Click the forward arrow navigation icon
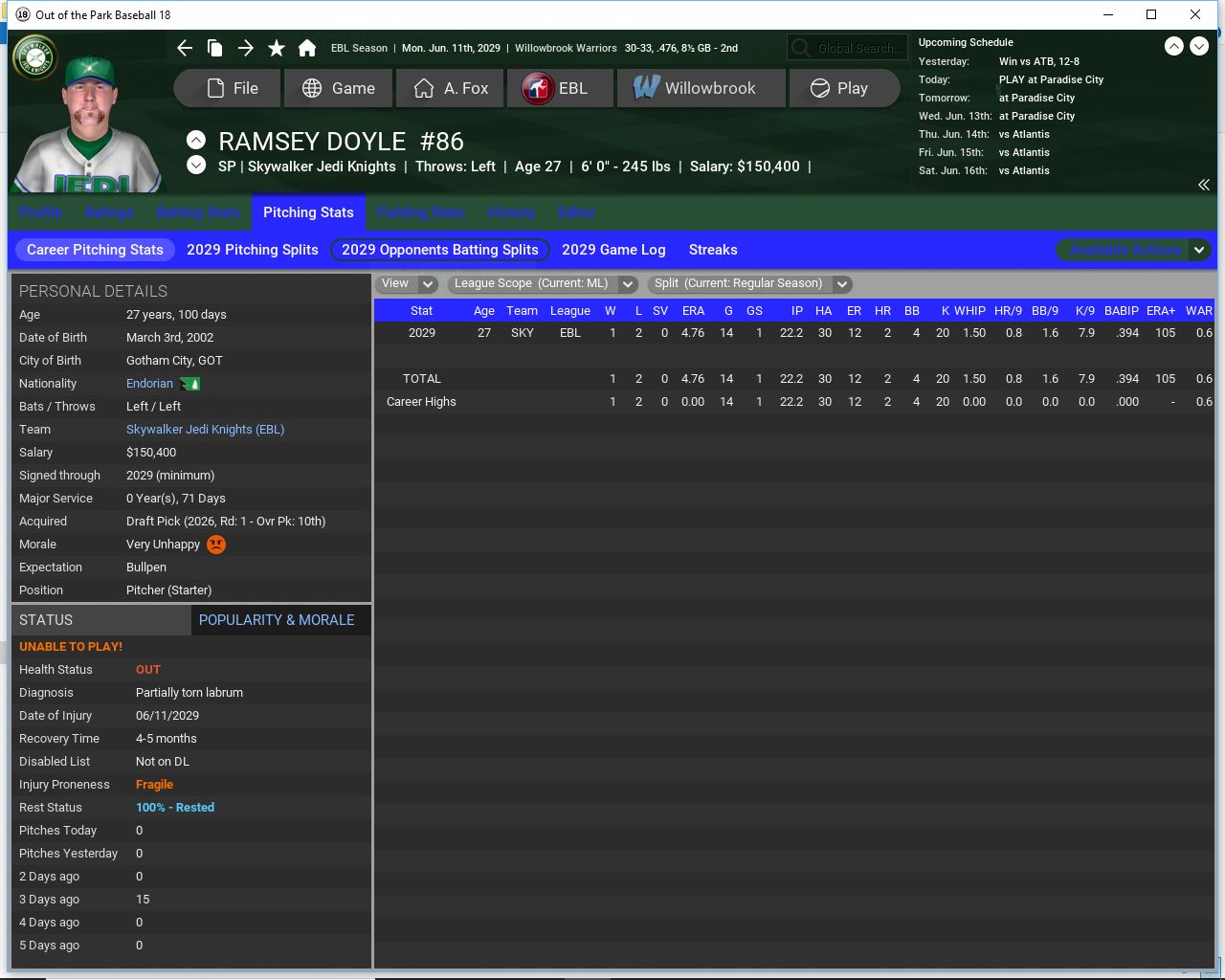 coord(246,48)
